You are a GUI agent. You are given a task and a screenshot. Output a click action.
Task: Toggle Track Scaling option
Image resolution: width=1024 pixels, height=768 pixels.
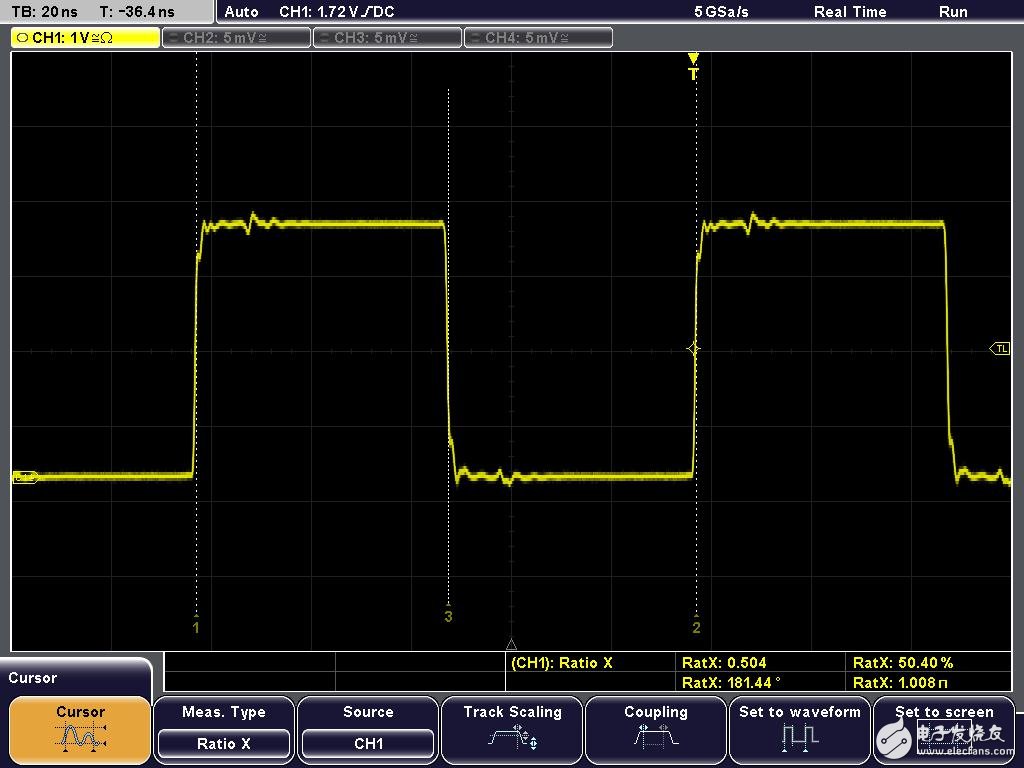(x=512, y=729)
